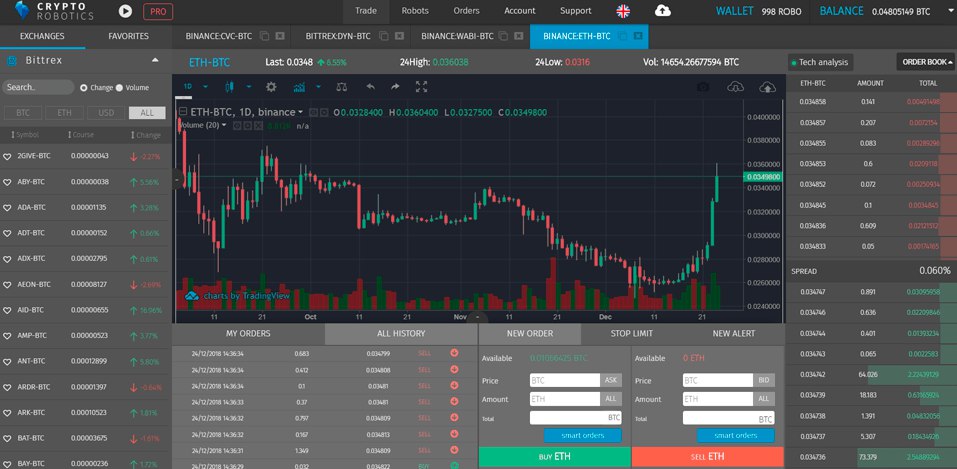Click the red icon on 0.034808 SELL row
Screen dimensions: 957x469
click(454, 369)
